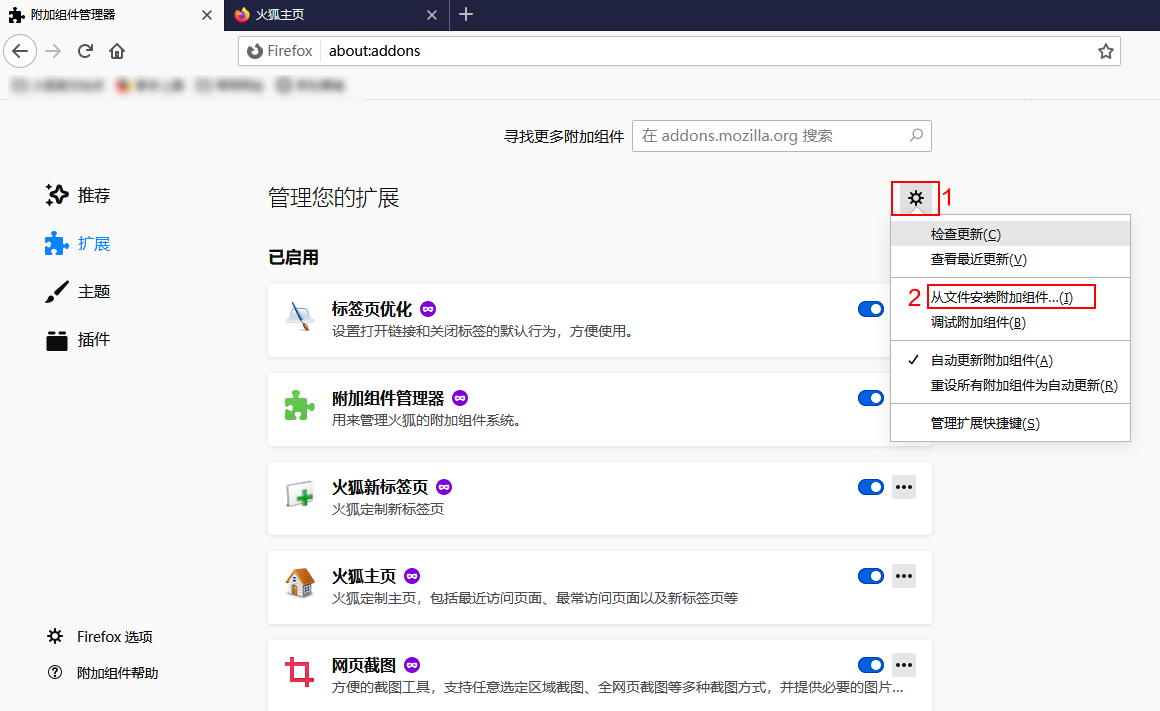
Task: Open the 主题 category
Action: coord(78,292)
